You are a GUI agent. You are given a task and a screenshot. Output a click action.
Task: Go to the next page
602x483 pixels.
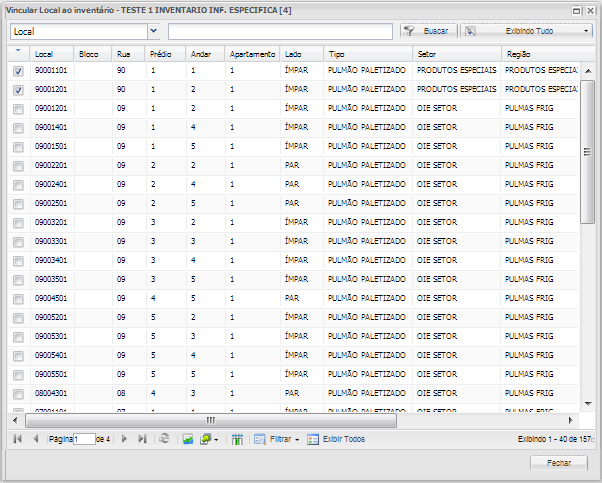pyautogui.click(x=124, y=439)
